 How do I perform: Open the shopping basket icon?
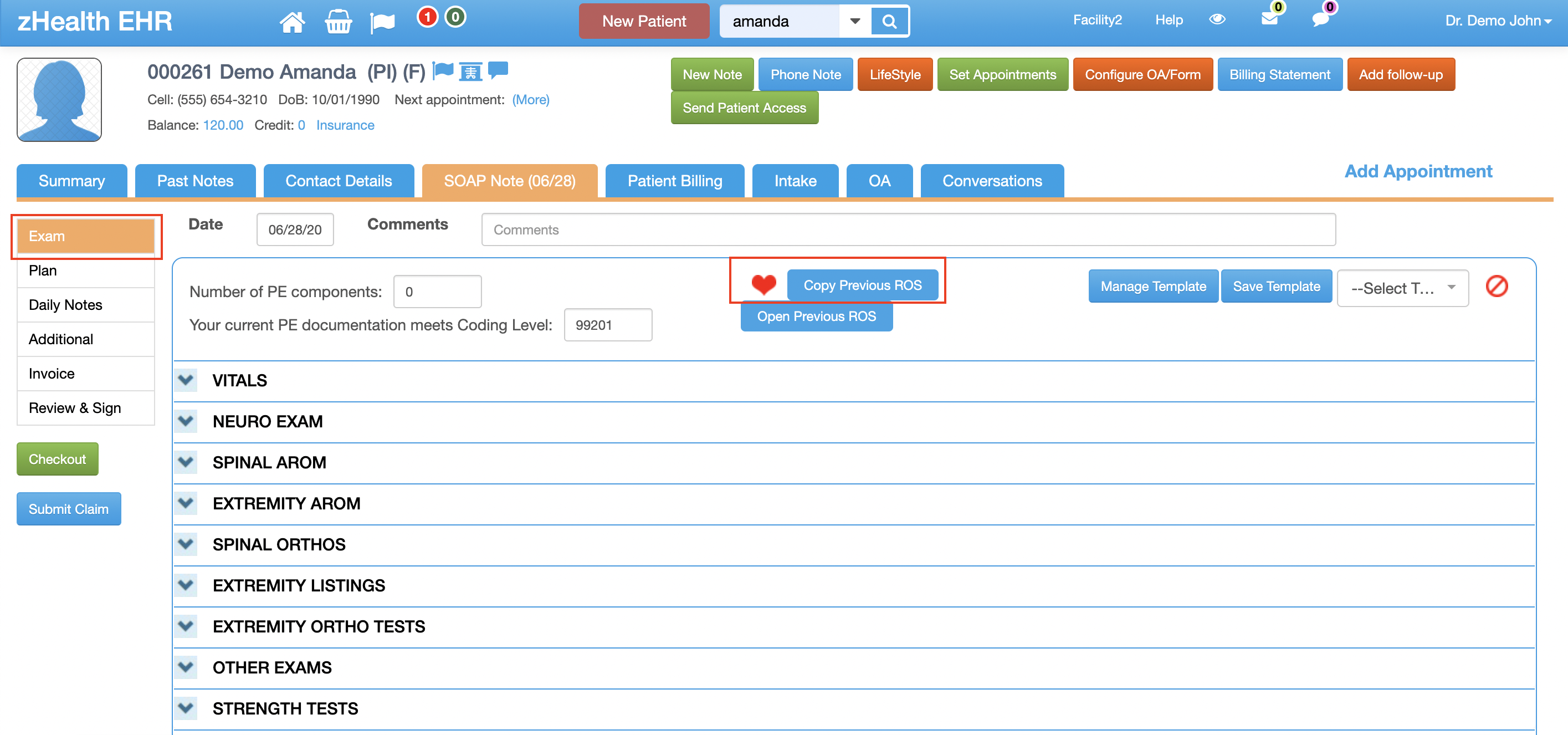tap(339, 22)
